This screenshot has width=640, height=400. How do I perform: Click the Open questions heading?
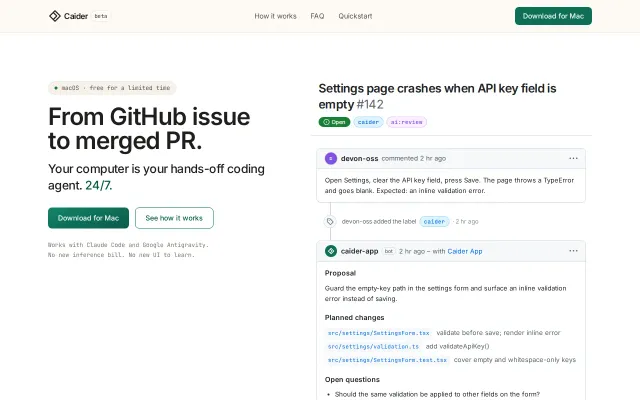pos(352,380)
